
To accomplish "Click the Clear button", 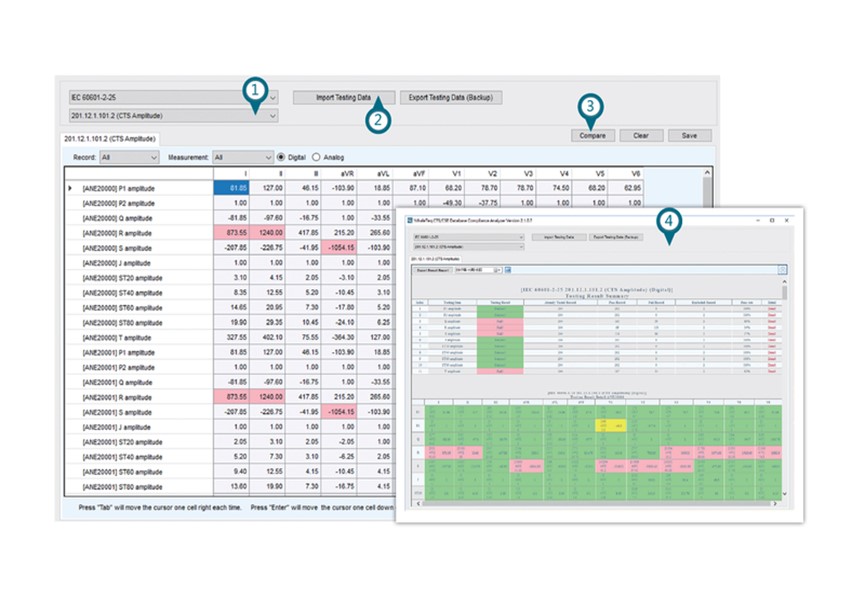I will click(642, 135).
